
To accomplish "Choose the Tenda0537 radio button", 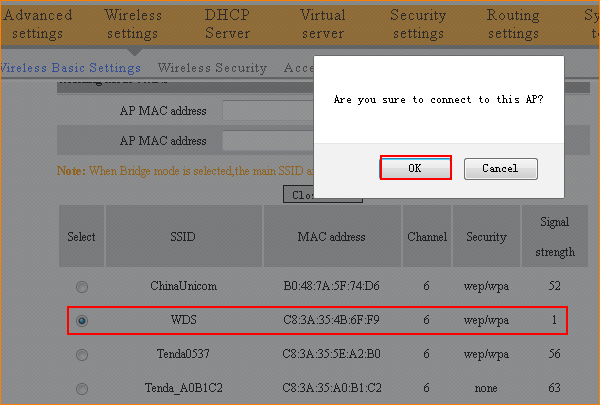I will pyautogui.click(x=82, y=354).
